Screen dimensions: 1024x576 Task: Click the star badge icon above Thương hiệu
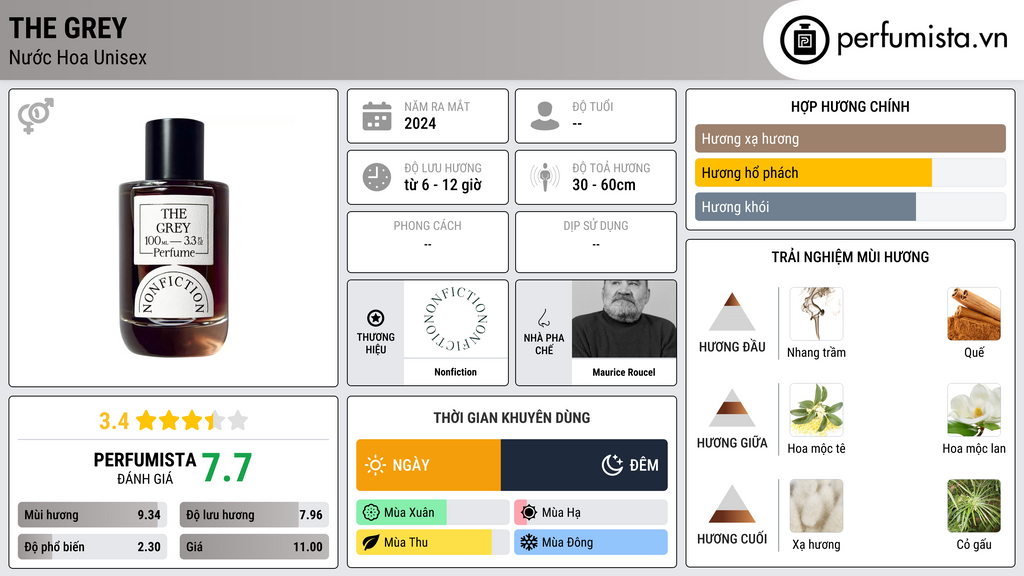pyautogui.click(x=376, y=318)
